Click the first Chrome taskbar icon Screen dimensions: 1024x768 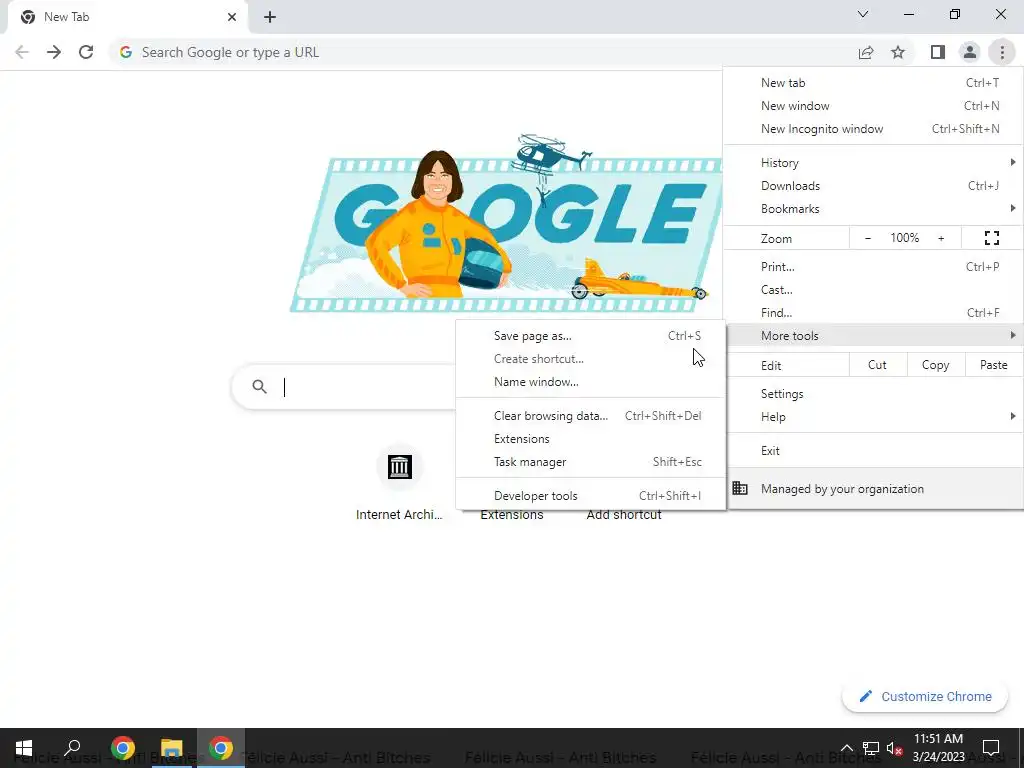tap(122, 748)
